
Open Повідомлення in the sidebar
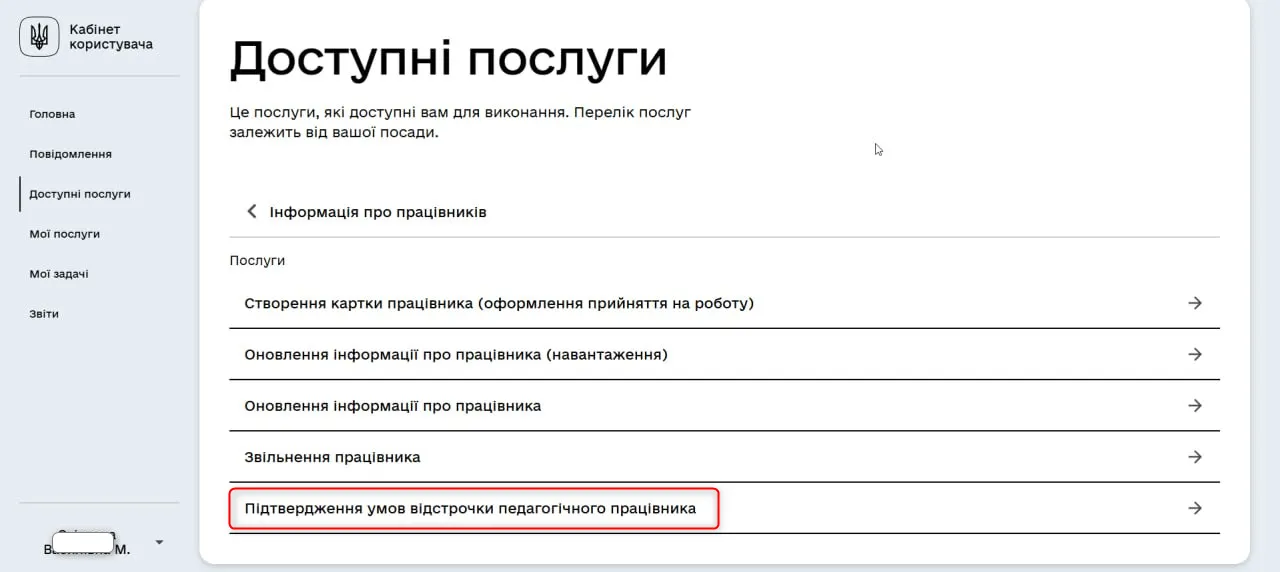(70, 154)
